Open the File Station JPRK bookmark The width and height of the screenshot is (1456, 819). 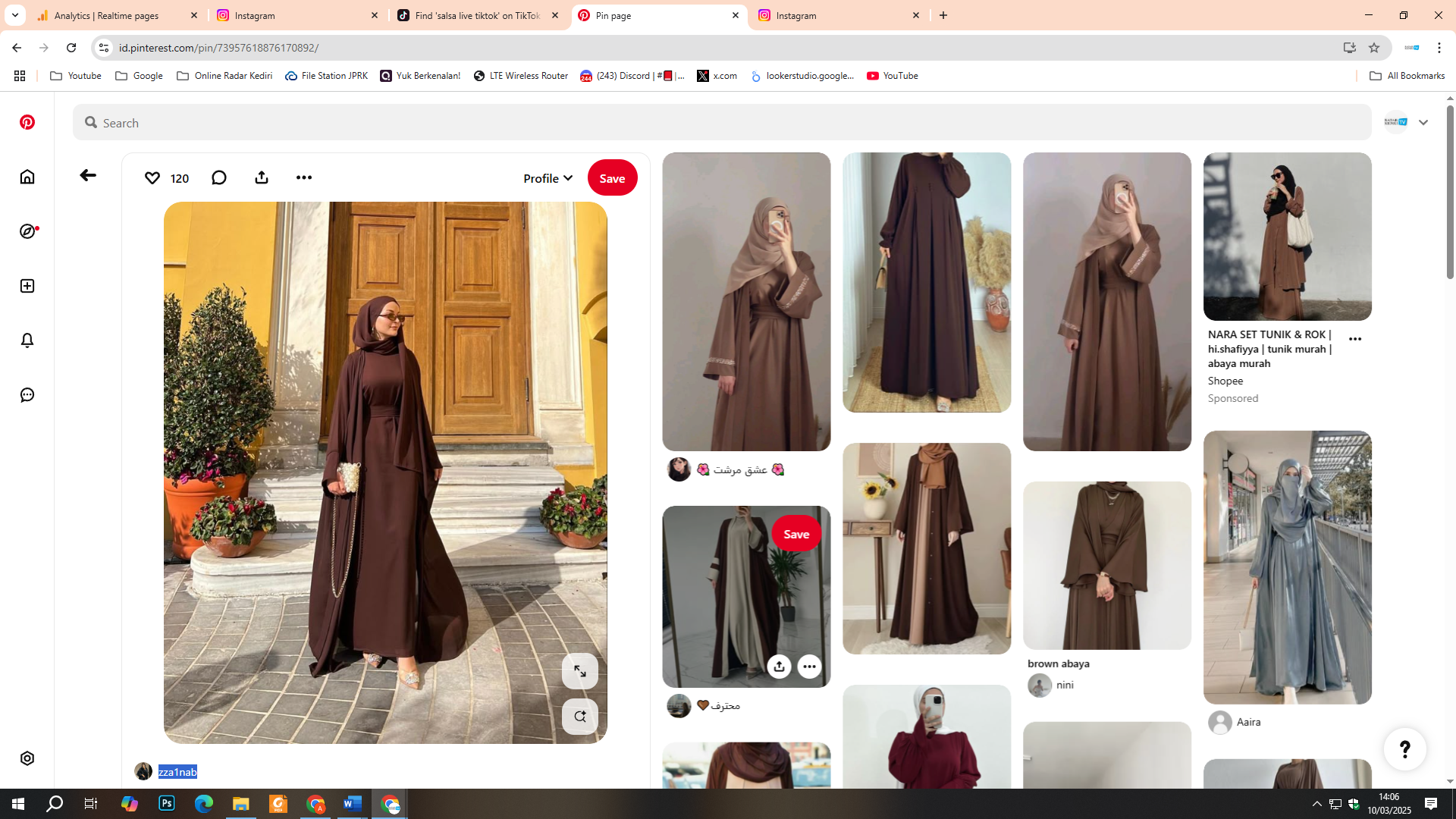pos(326,76)
